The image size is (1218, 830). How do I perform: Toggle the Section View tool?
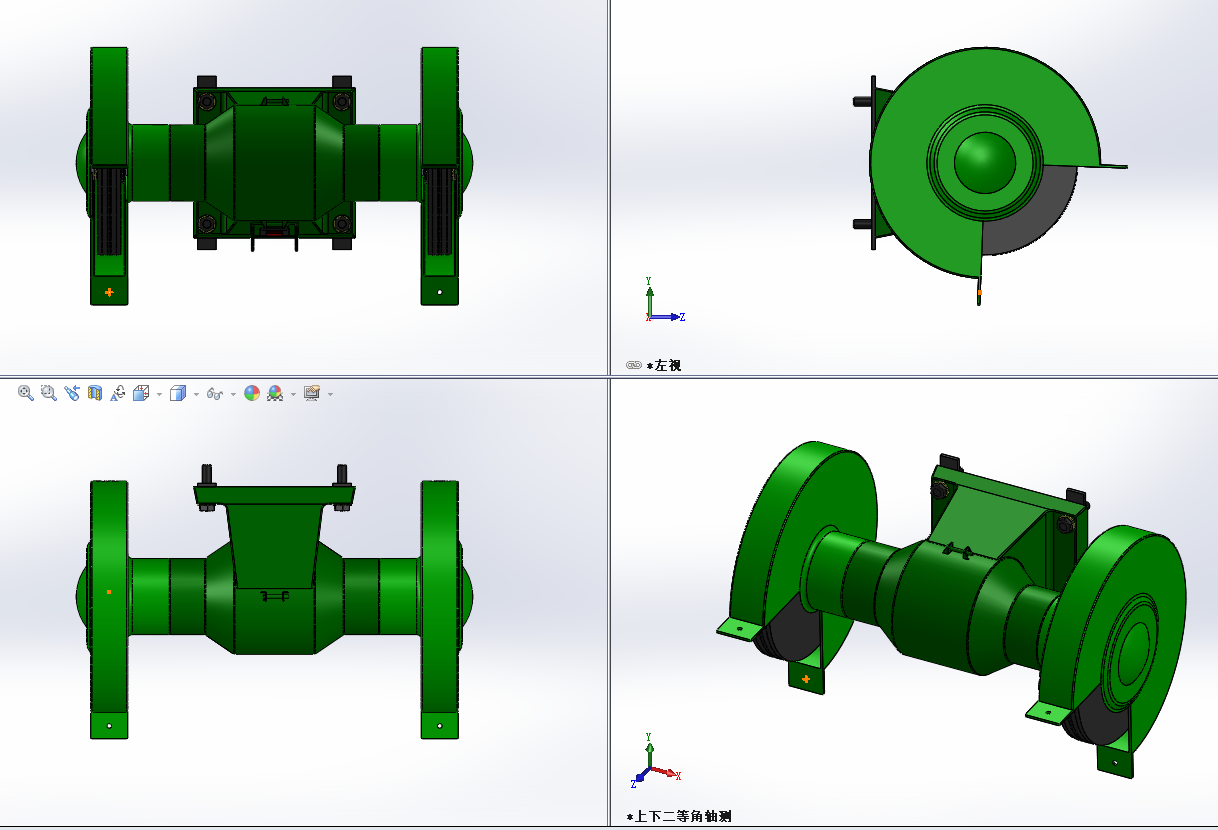click(95, 393)
